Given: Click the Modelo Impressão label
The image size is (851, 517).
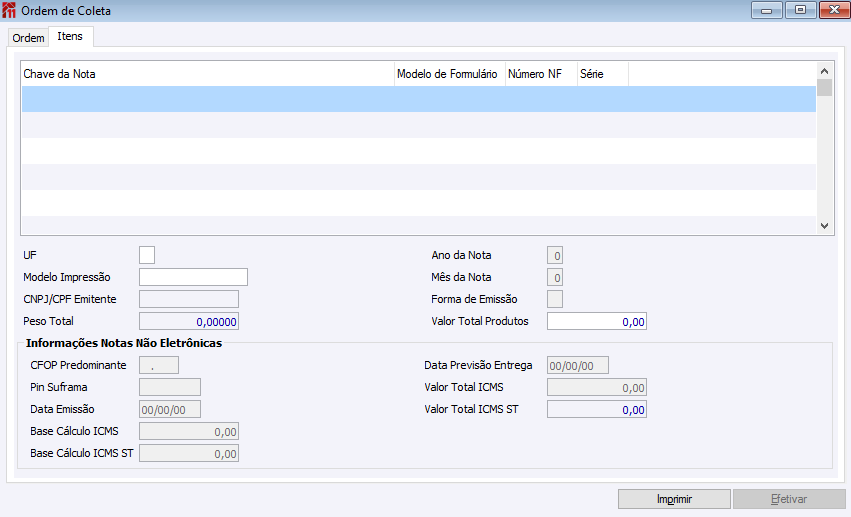Looking at the screenshot, I should pos(67,277).
